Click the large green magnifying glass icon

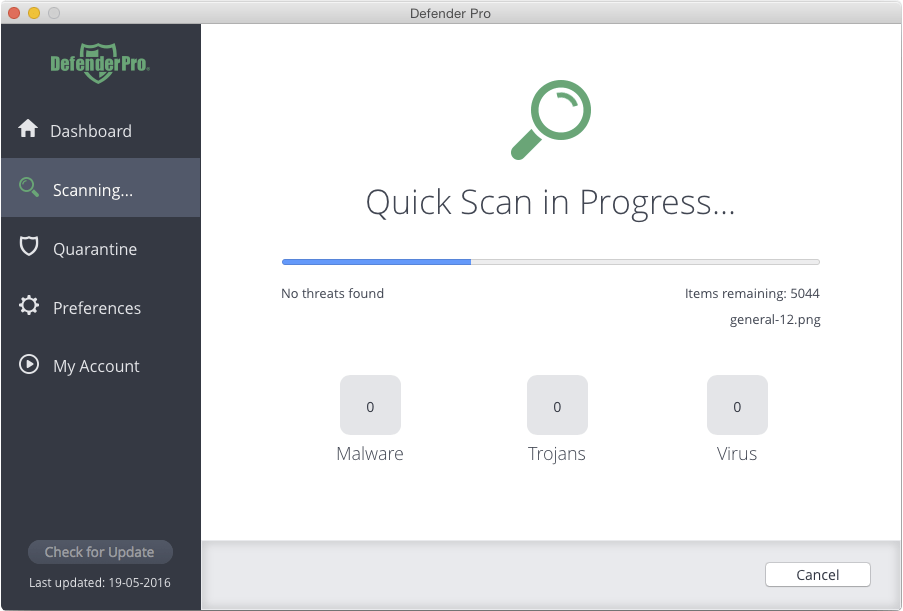point(551,120)
